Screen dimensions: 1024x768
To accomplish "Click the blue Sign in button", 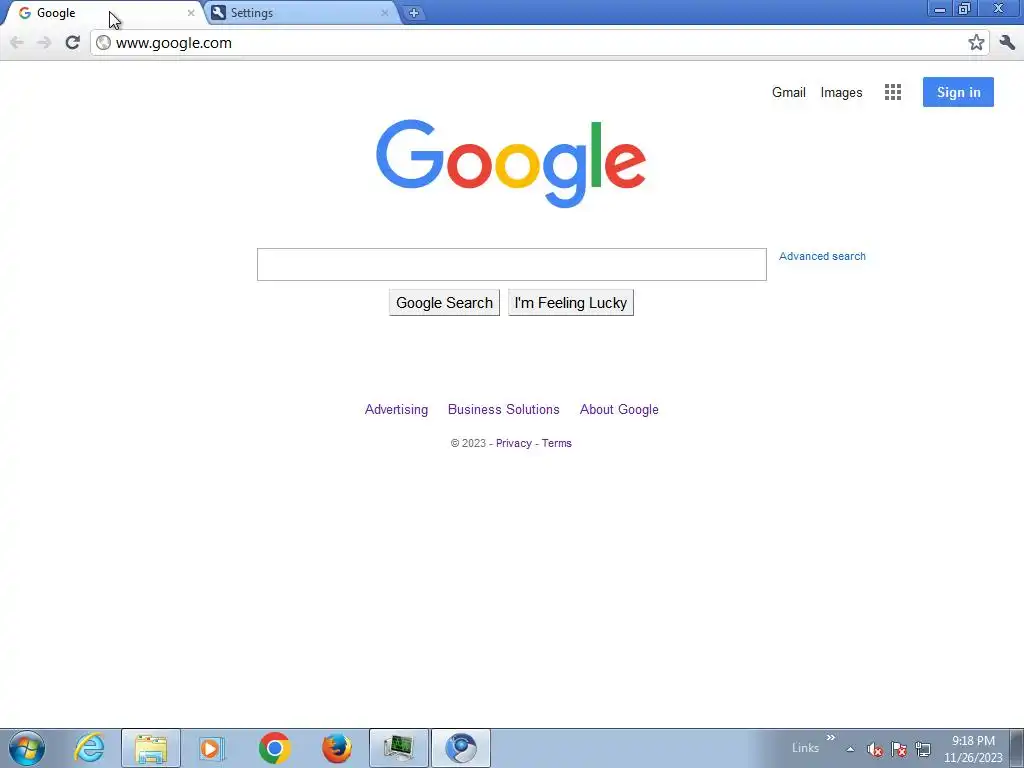I will (x=958, y=92).
